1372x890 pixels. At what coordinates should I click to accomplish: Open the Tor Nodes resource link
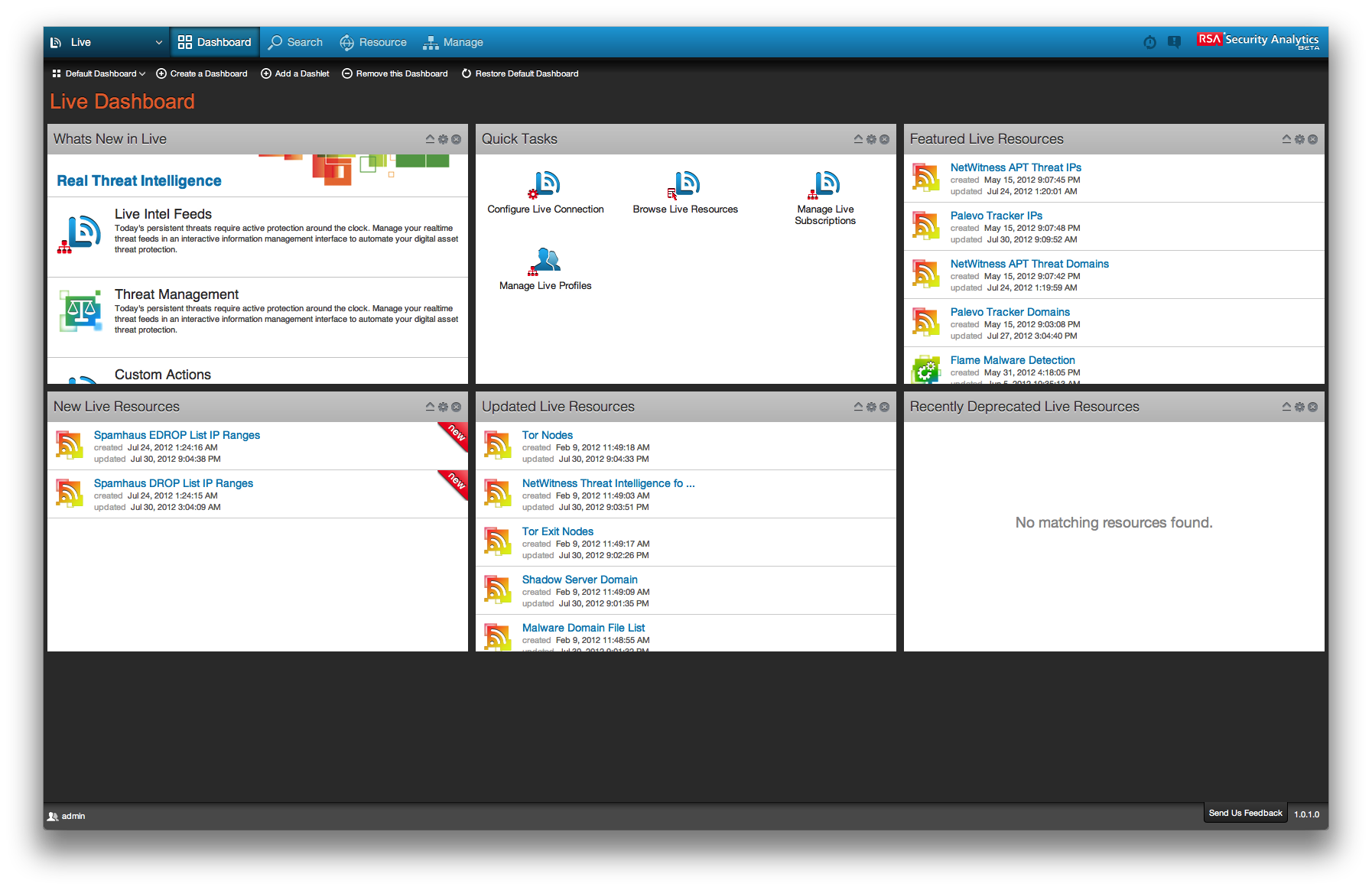(547, 435)
